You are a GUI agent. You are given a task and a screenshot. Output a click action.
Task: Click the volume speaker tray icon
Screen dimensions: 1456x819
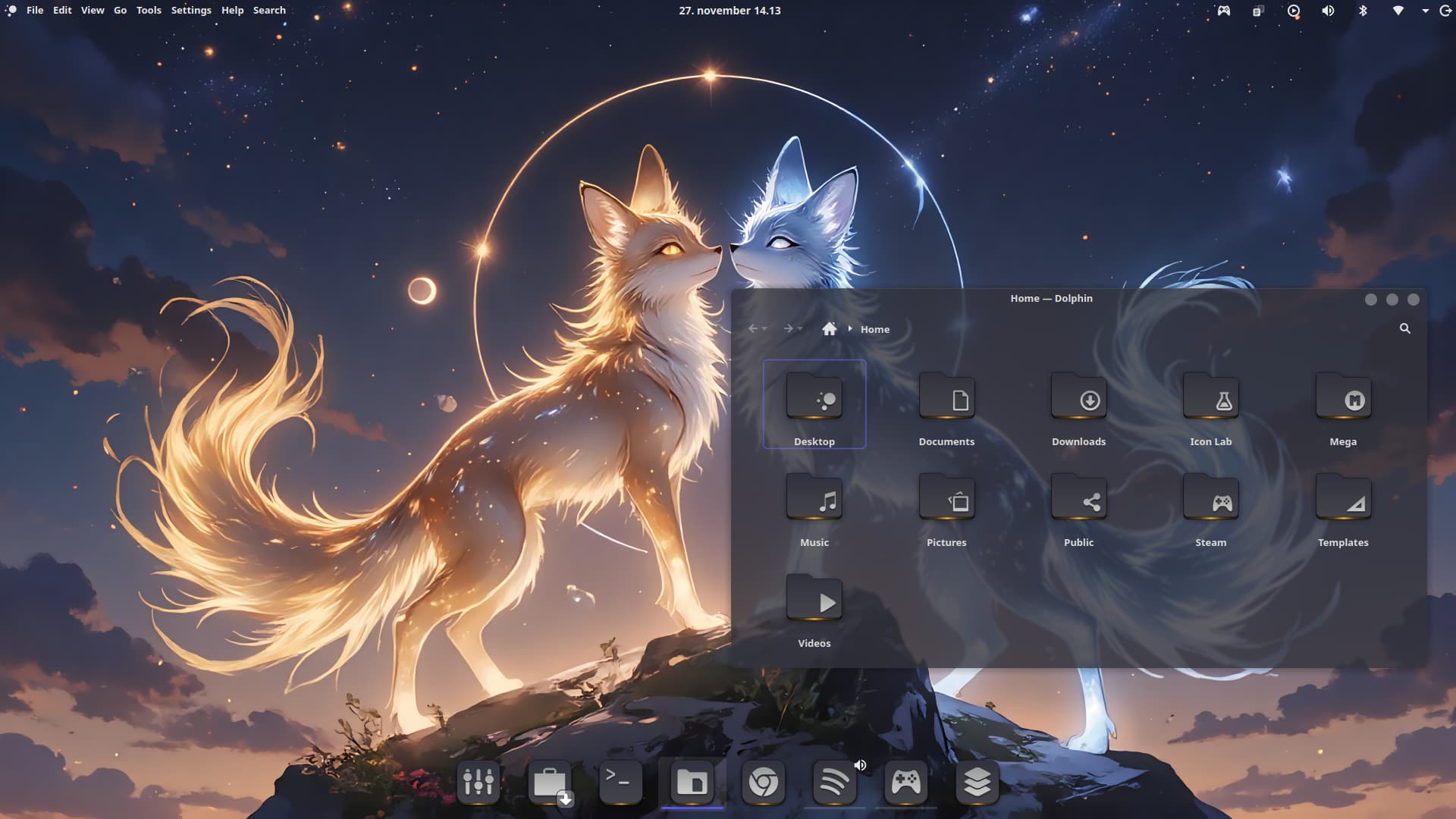point(1328,11)
